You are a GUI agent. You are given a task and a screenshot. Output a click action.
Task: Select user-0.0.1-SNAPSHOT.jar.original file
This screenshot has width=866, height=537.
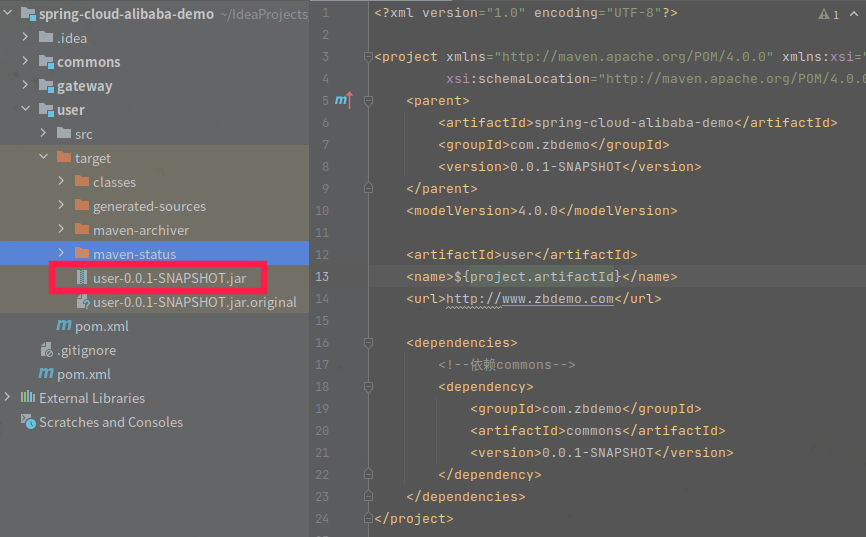[194, 302]
